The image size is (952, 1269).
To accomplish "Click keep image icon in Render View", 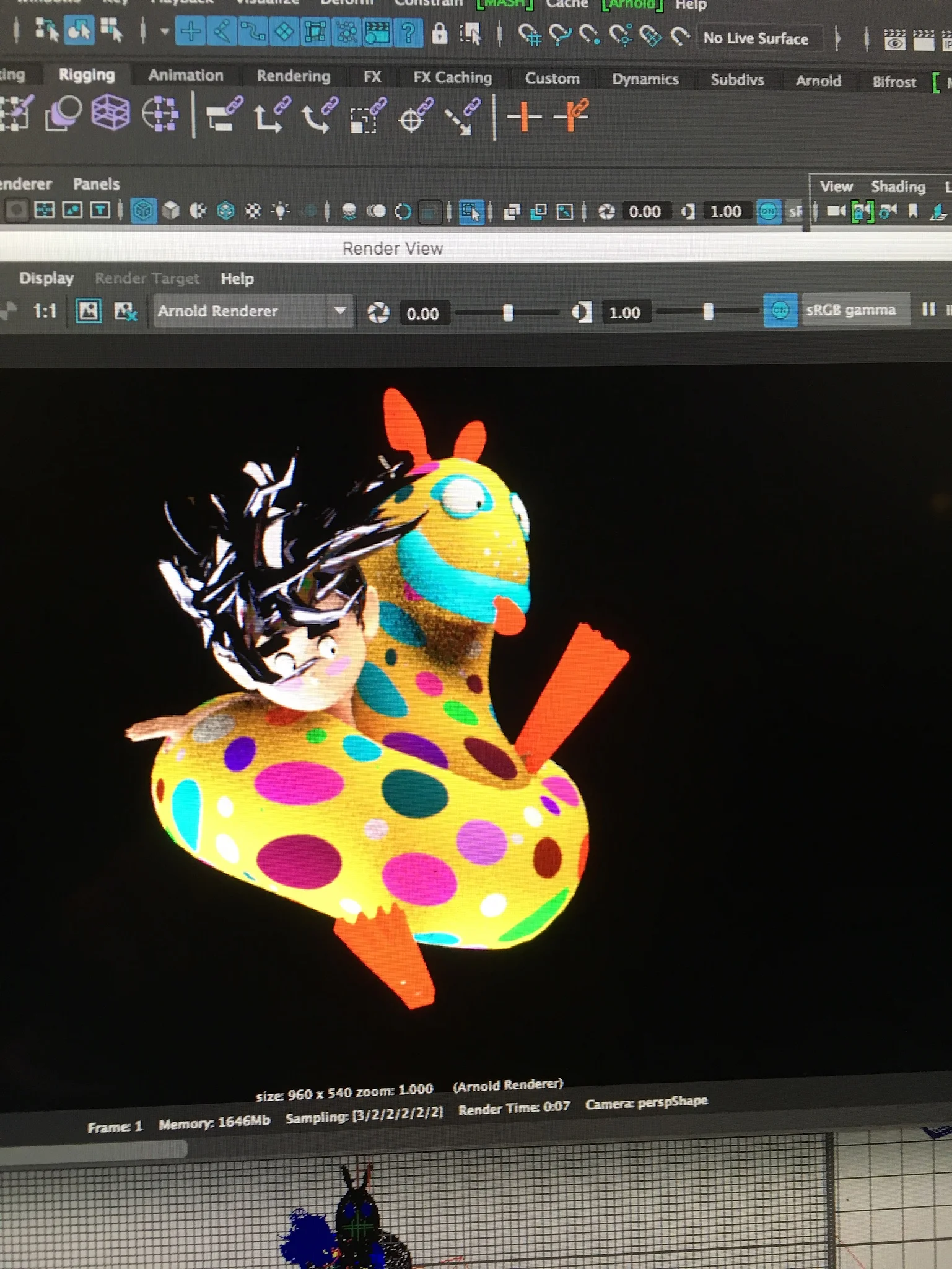I will (88, 312).
